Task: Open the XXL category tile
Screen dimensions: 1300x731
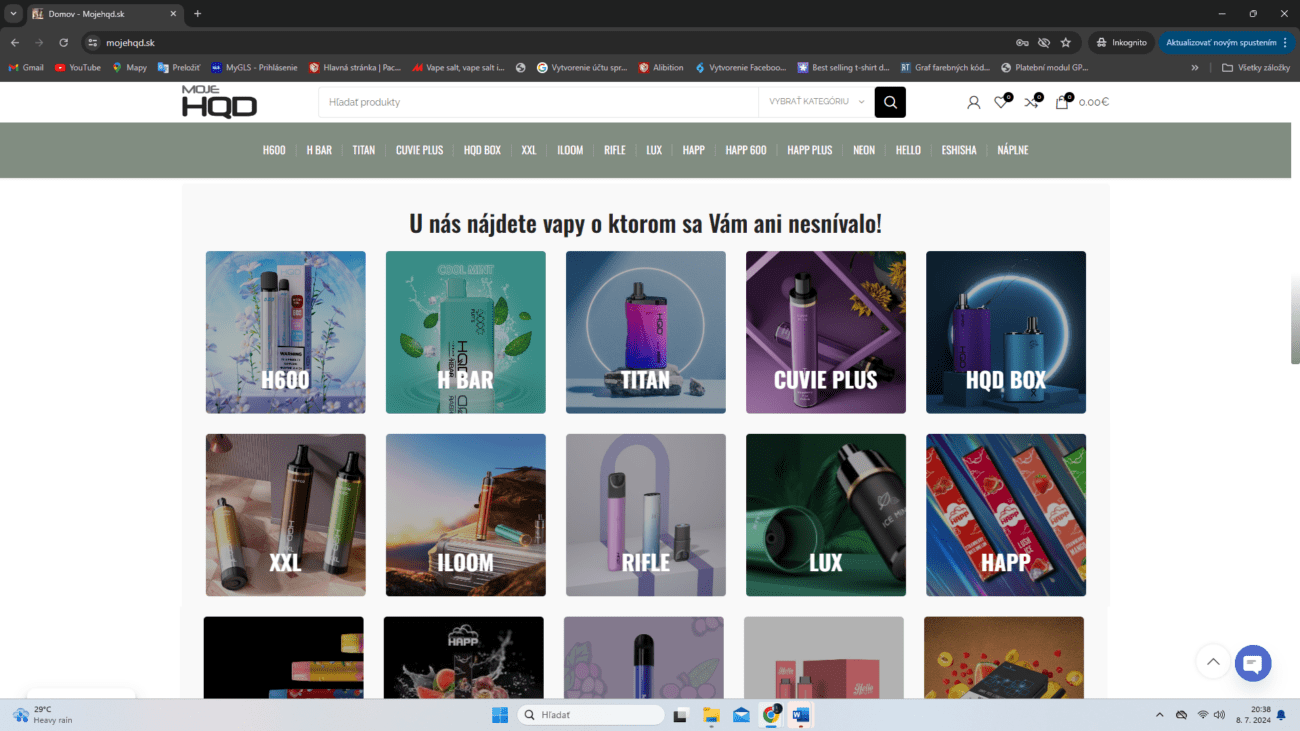Action: click(x=286, y=515)
